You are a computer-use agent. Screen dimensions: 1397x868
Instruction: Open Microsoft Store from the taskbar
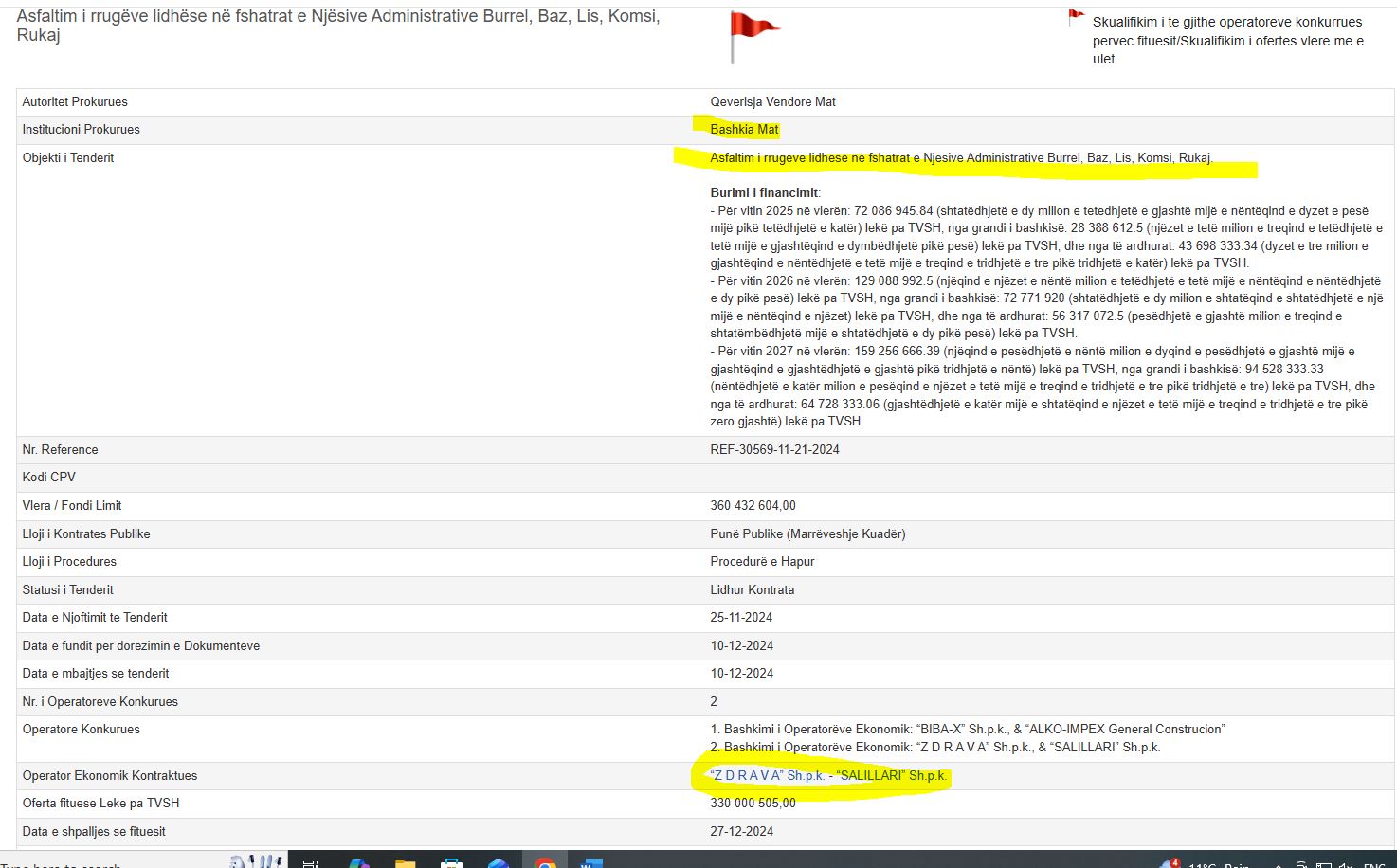[x=452, y=863]
